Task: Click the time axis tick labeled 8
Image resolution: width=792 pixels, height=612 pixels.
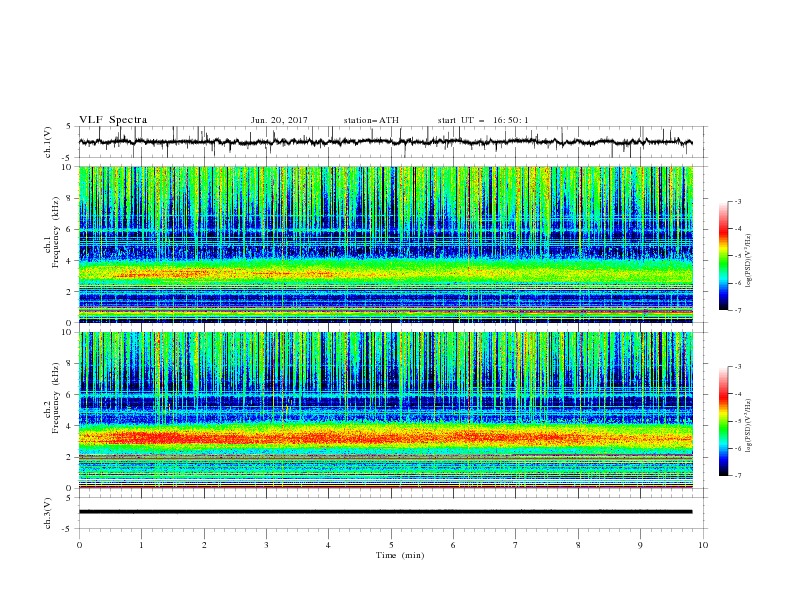Action: pyautogui.click(x=578, y=545)
